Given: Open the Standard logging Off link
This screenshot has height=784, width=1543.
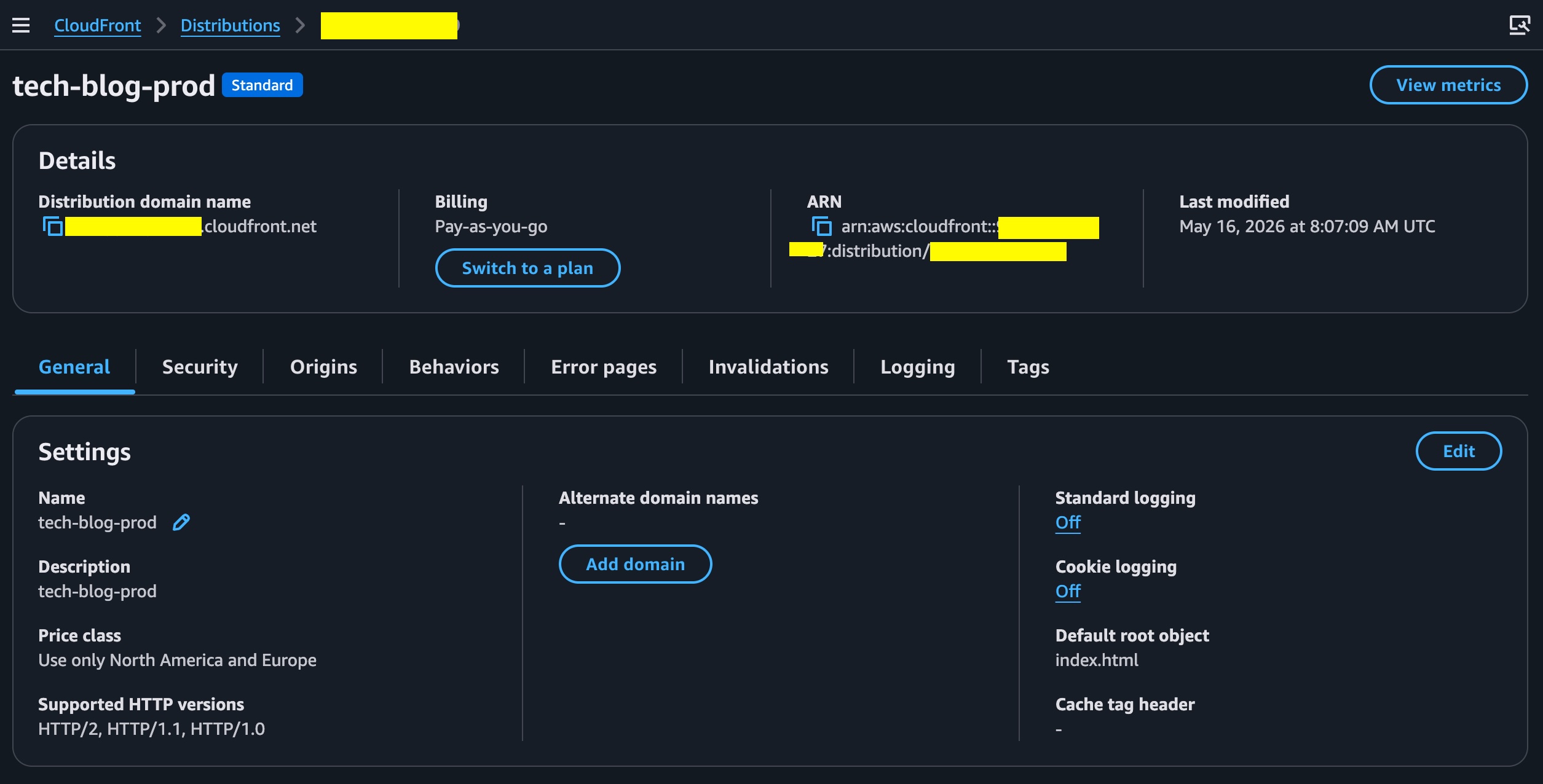Looking at the screenshot, I should tap(1068, 523).
